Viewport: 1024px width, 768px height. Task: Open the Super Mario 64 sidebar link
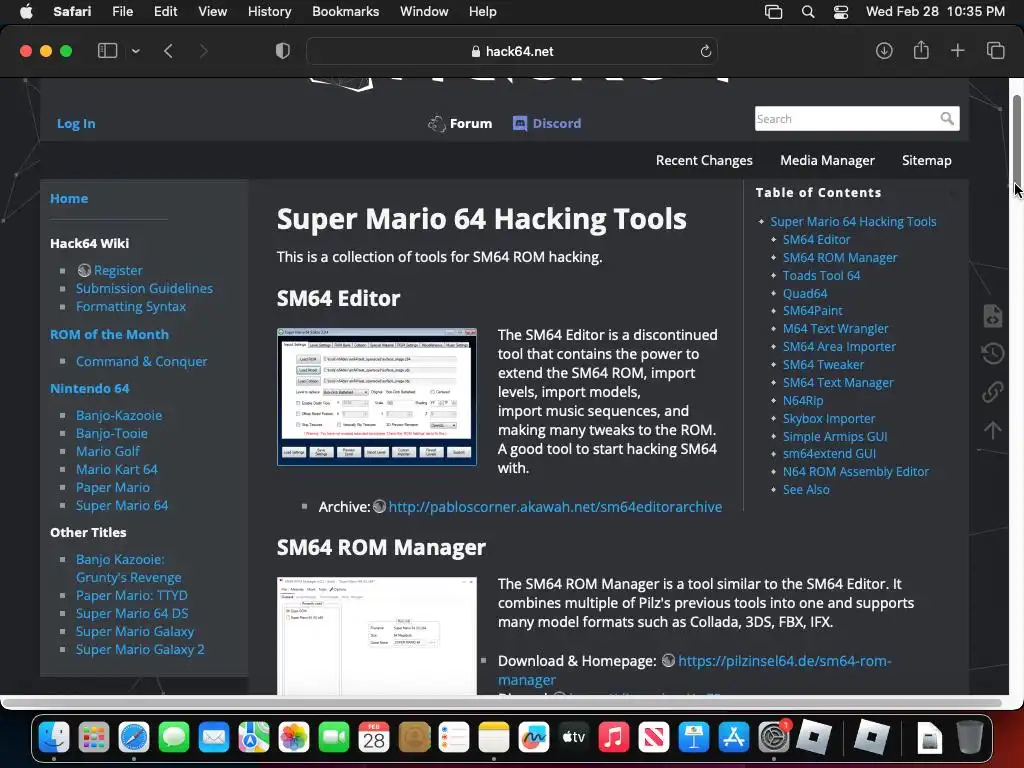click(x=121, y=505)
